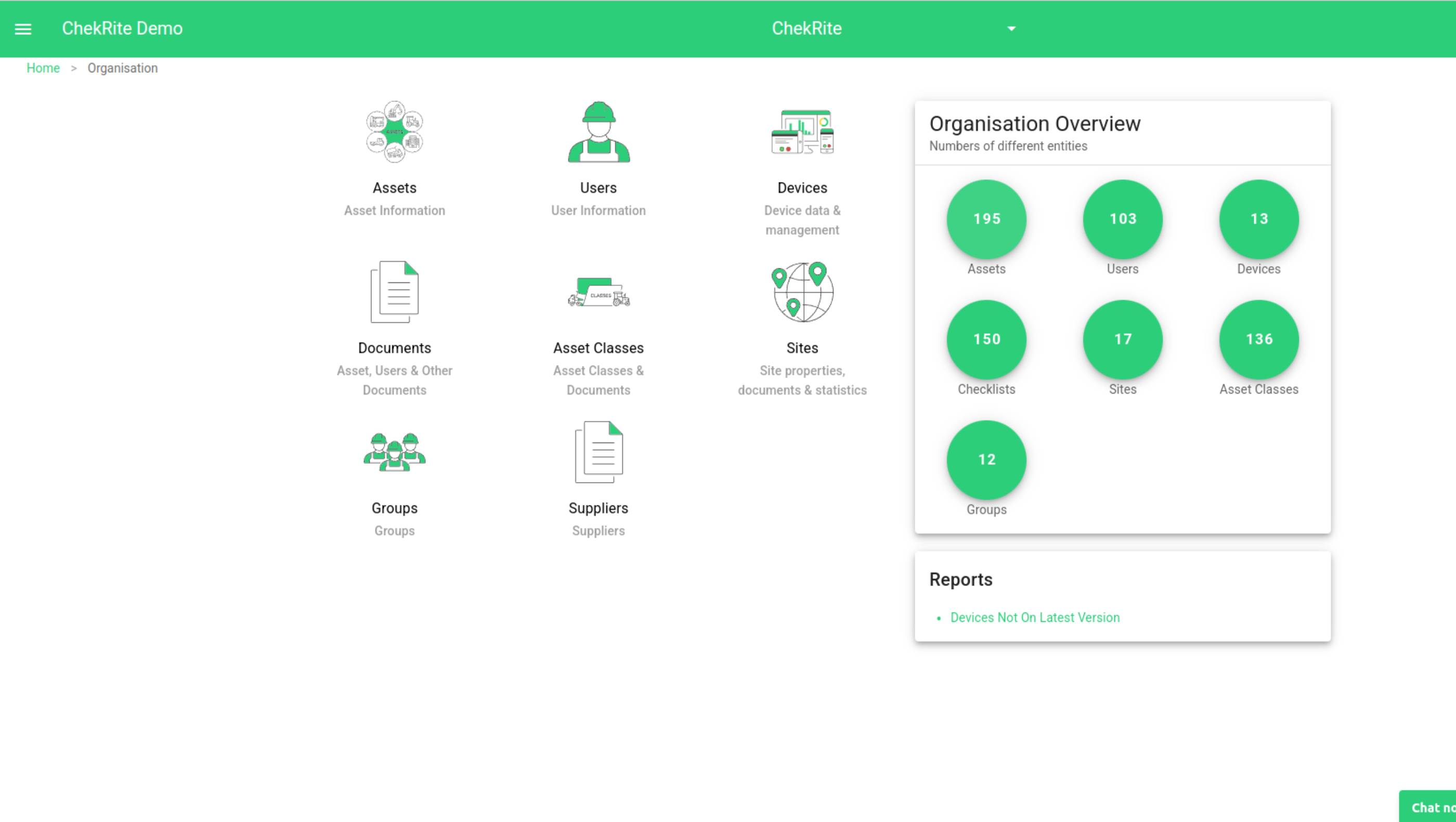This screenshot has width=1456, height=822.
Task: Open the Devices dashboard icon
Action: click(802, 132)
